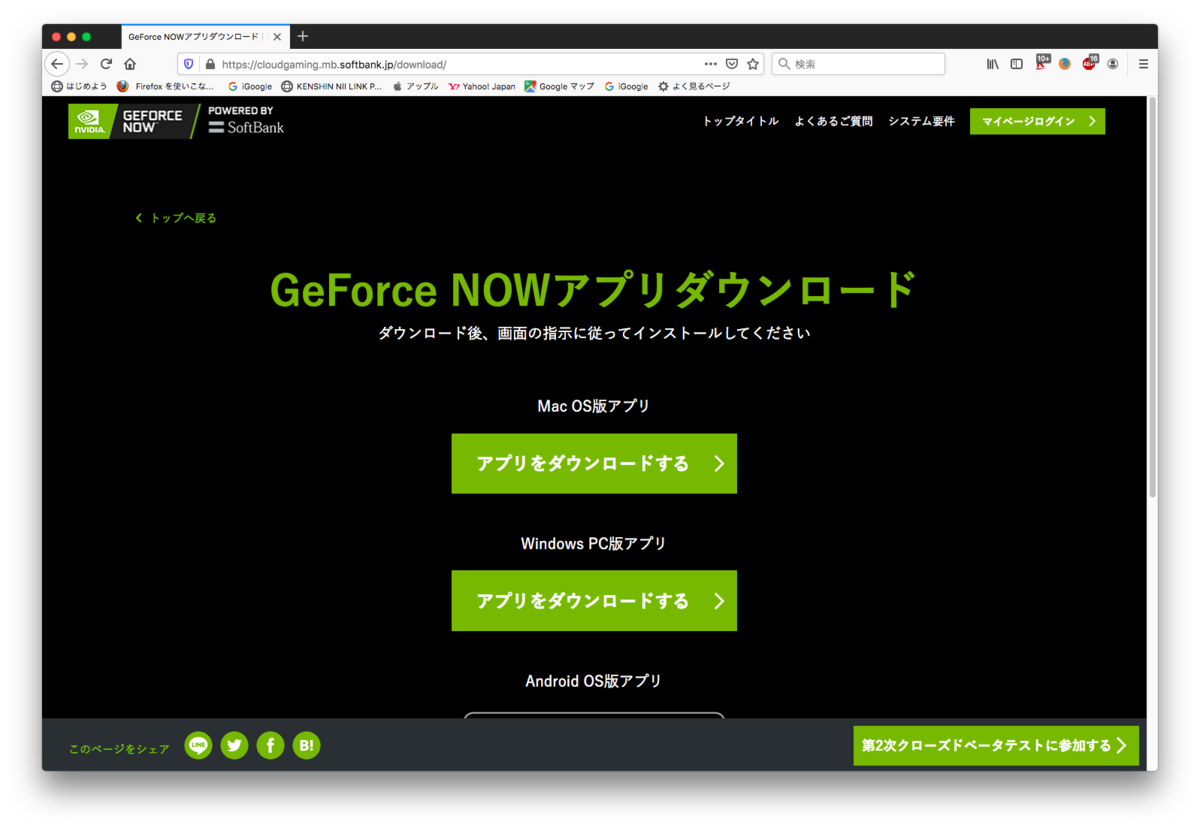Open the Library bookshelf icon
Screen dimensions: 1200x831
(x=992, y=64)
